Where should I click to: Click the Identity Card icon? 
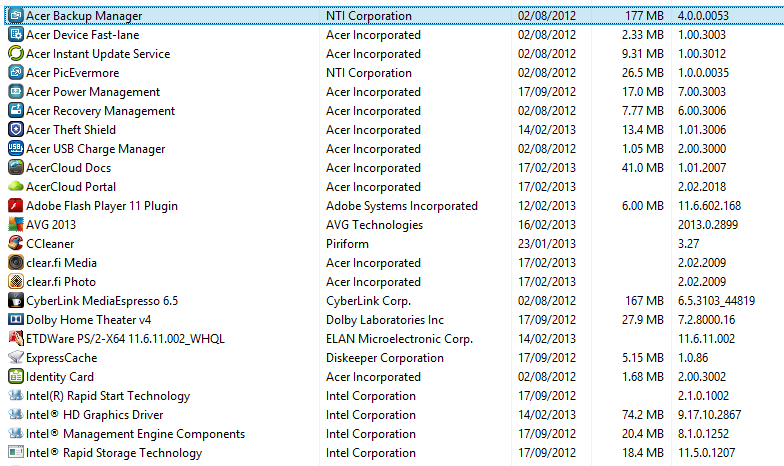click(16, 376)
